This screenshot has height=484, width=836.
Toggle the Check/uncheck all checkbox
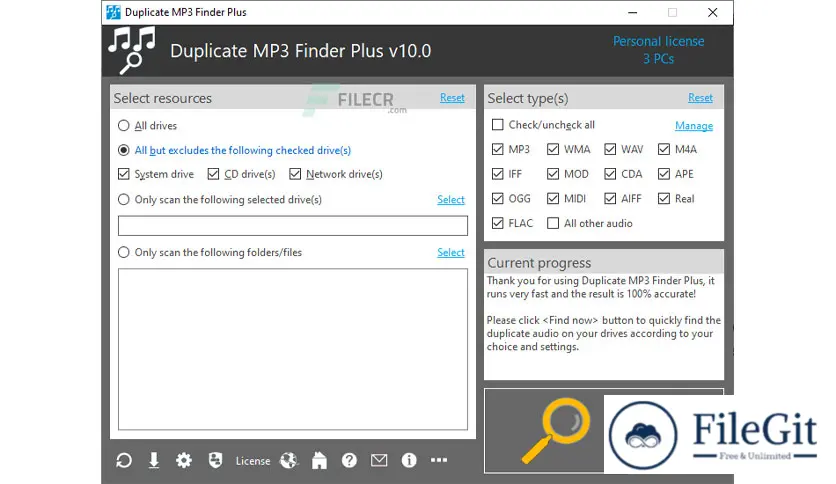click(497, 125)
